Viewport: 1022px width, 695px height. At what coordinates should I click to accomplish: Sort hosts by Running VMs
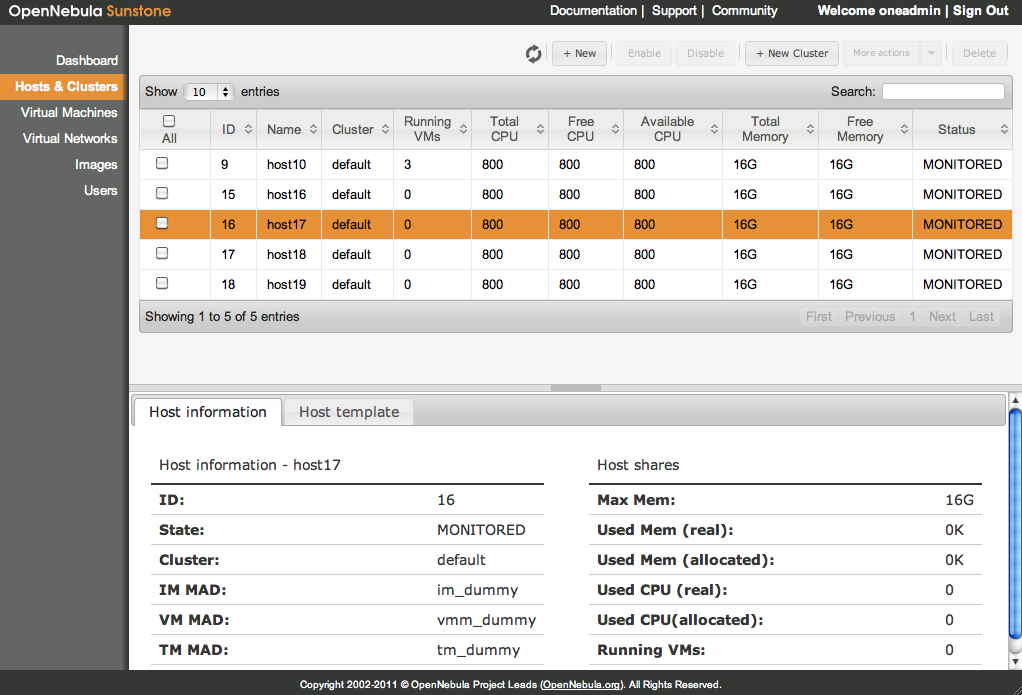(x=427, y=128)
